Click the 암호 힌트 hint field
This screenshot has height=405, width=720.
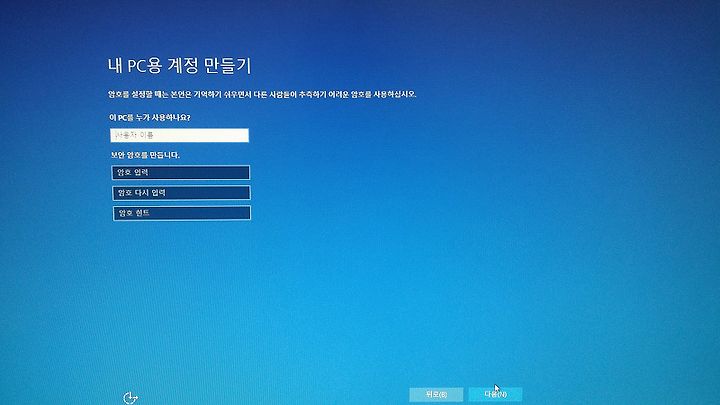click(182, 213)
